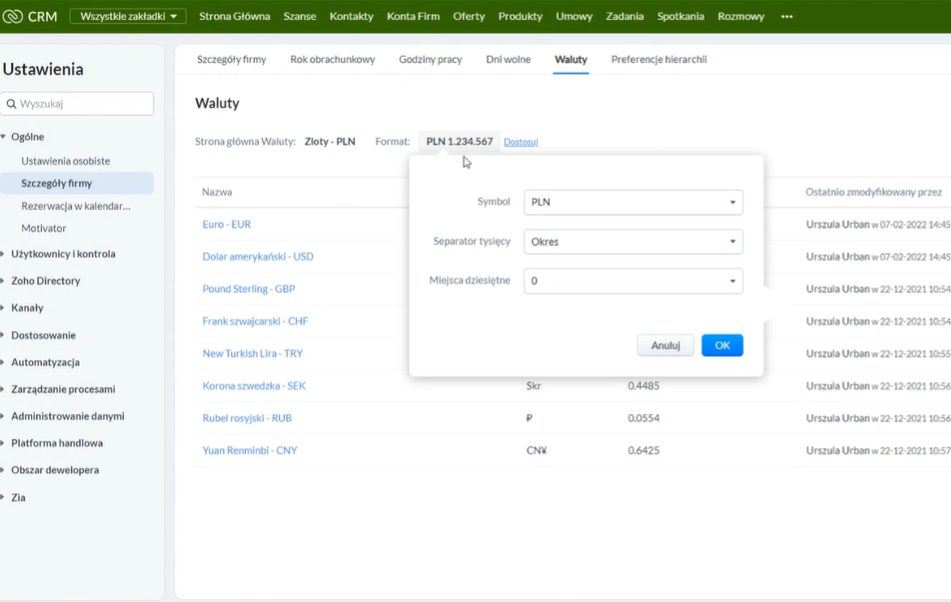
Task: Open the Zadania module
Action: (625, 16)
